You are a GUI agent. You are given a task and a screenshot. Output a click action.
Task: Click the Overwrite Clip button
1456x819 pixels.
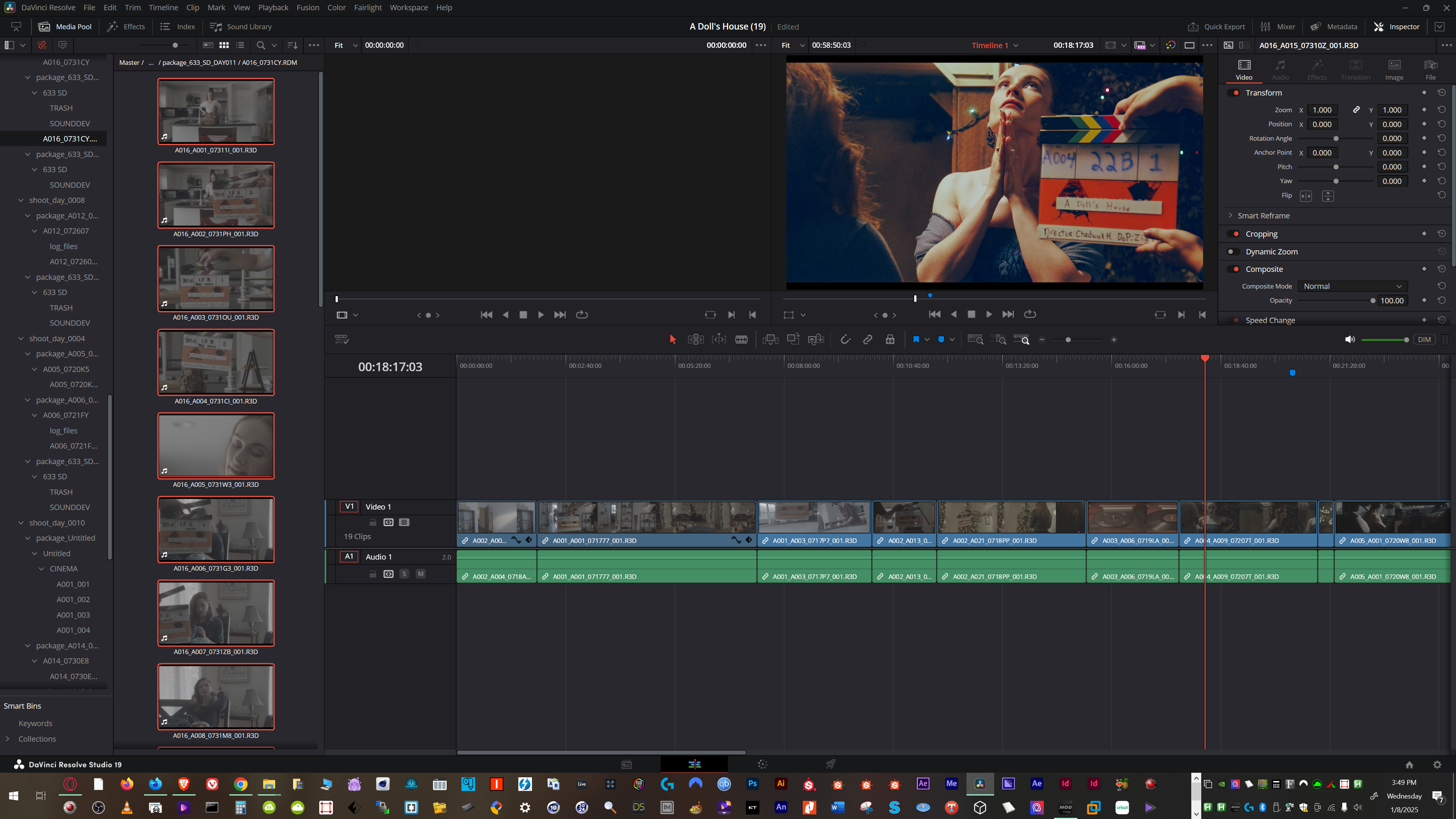pyautogui.click(x=793, y=339)
